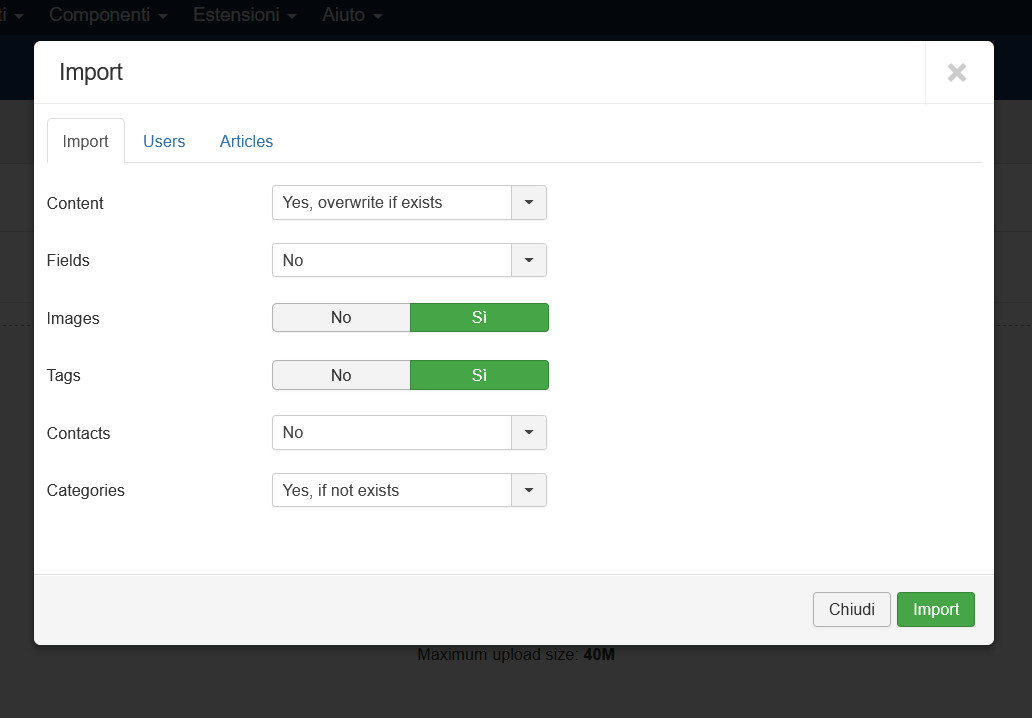Viewport: 1032px width, 718px height.
Task: Set Tags option to Sì
Action: [x=479, y=375]
